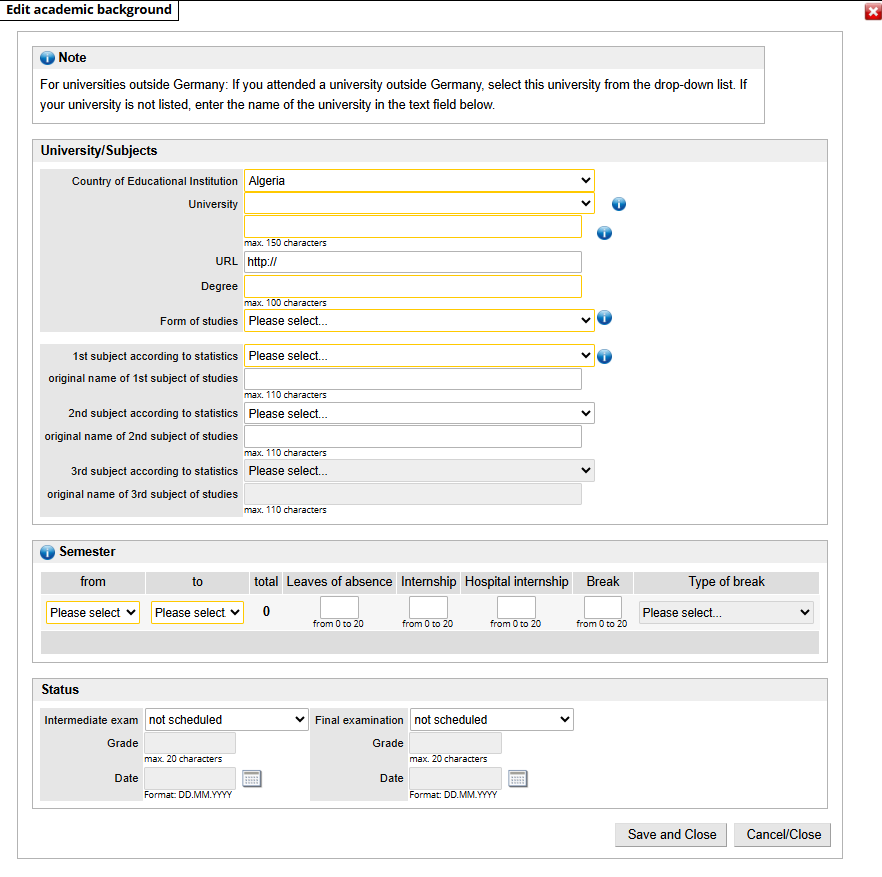Click info icon next to Form of studies

coord(604,319)
